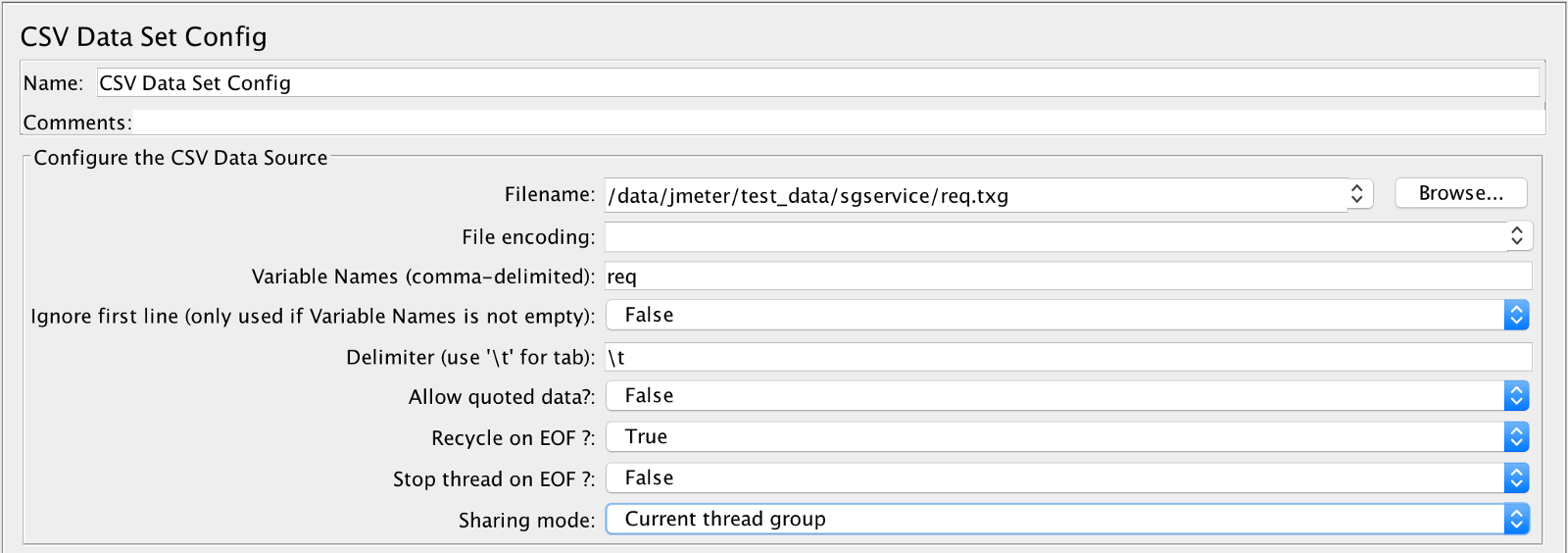Select the Variable Names field containing req
The image size is (1568, 553).
click(x=1068, y=276)
